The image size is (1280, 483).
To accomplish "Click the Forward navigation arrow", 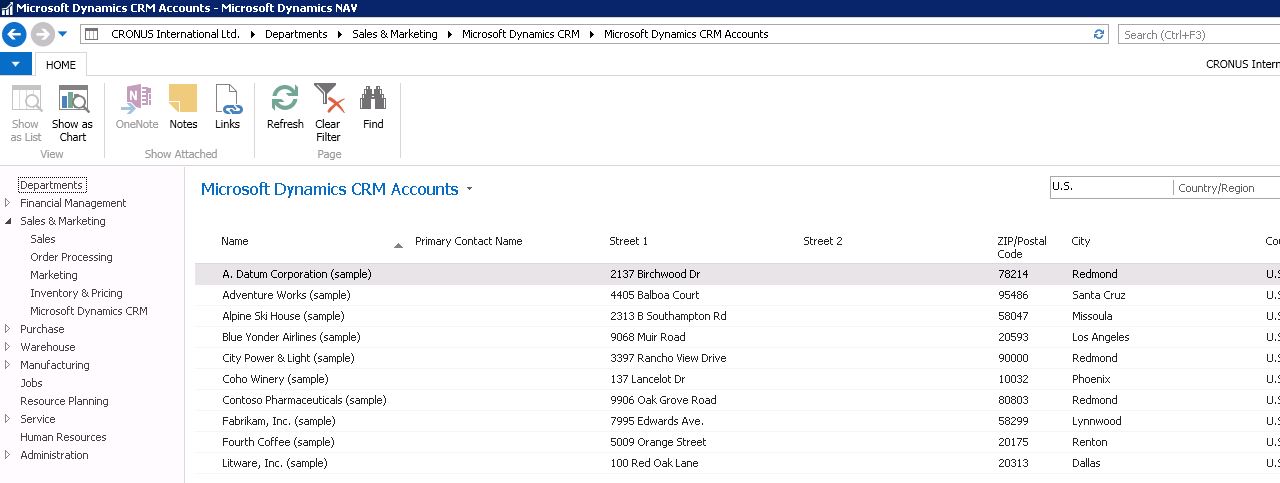I will [42, 34].
